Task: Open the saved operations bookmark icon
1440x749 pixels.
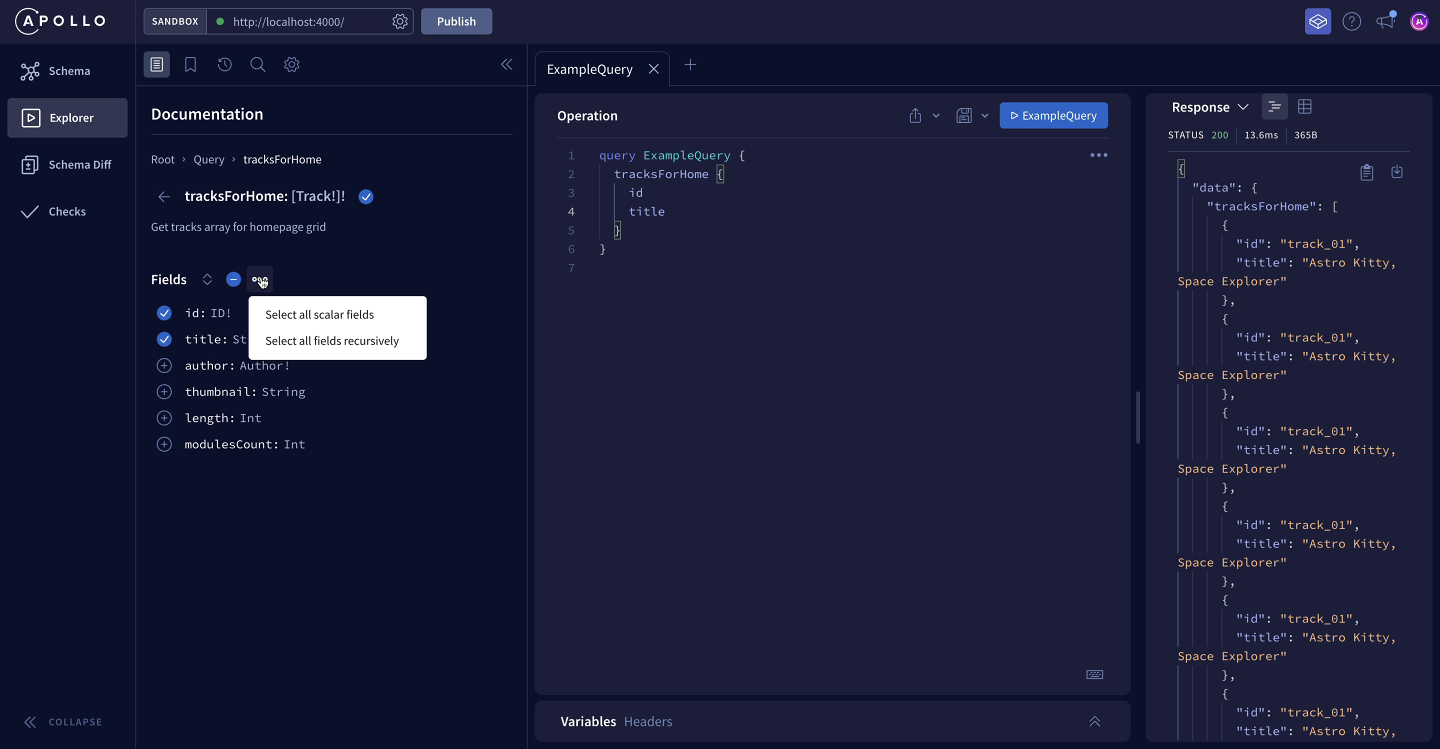Action: [x=190, y=65]
